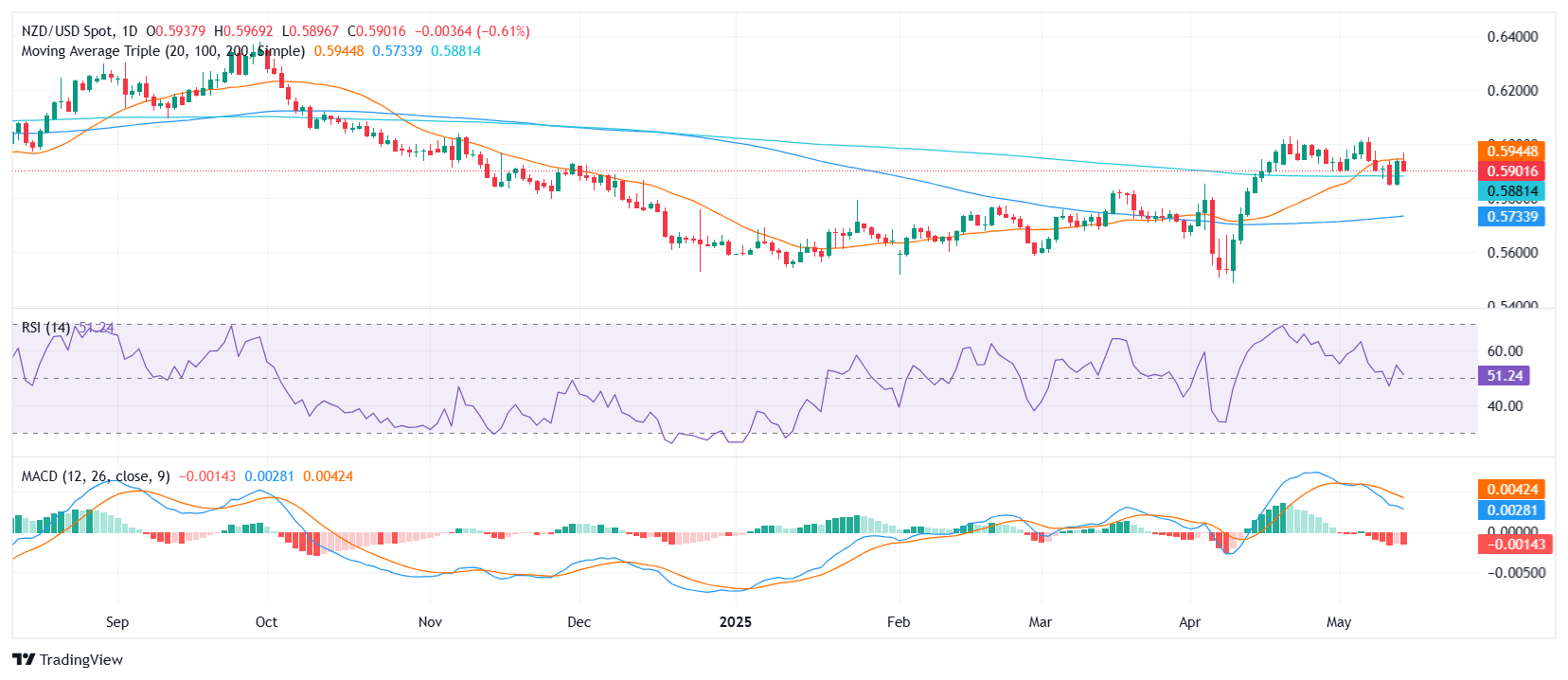Click the red 0.59016 current price tag

[1511, 171]
